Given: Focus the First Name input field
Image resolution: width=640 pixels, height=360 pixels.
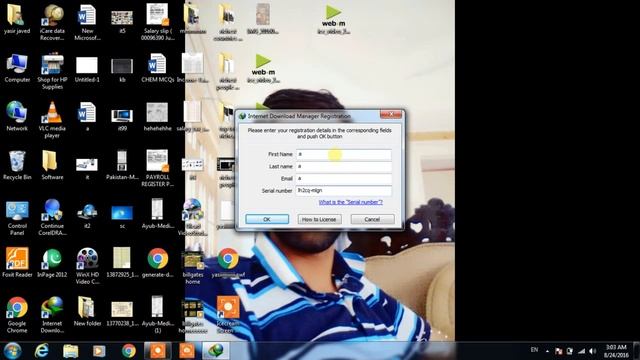Looking at the screenshot, I should (343, 154).
